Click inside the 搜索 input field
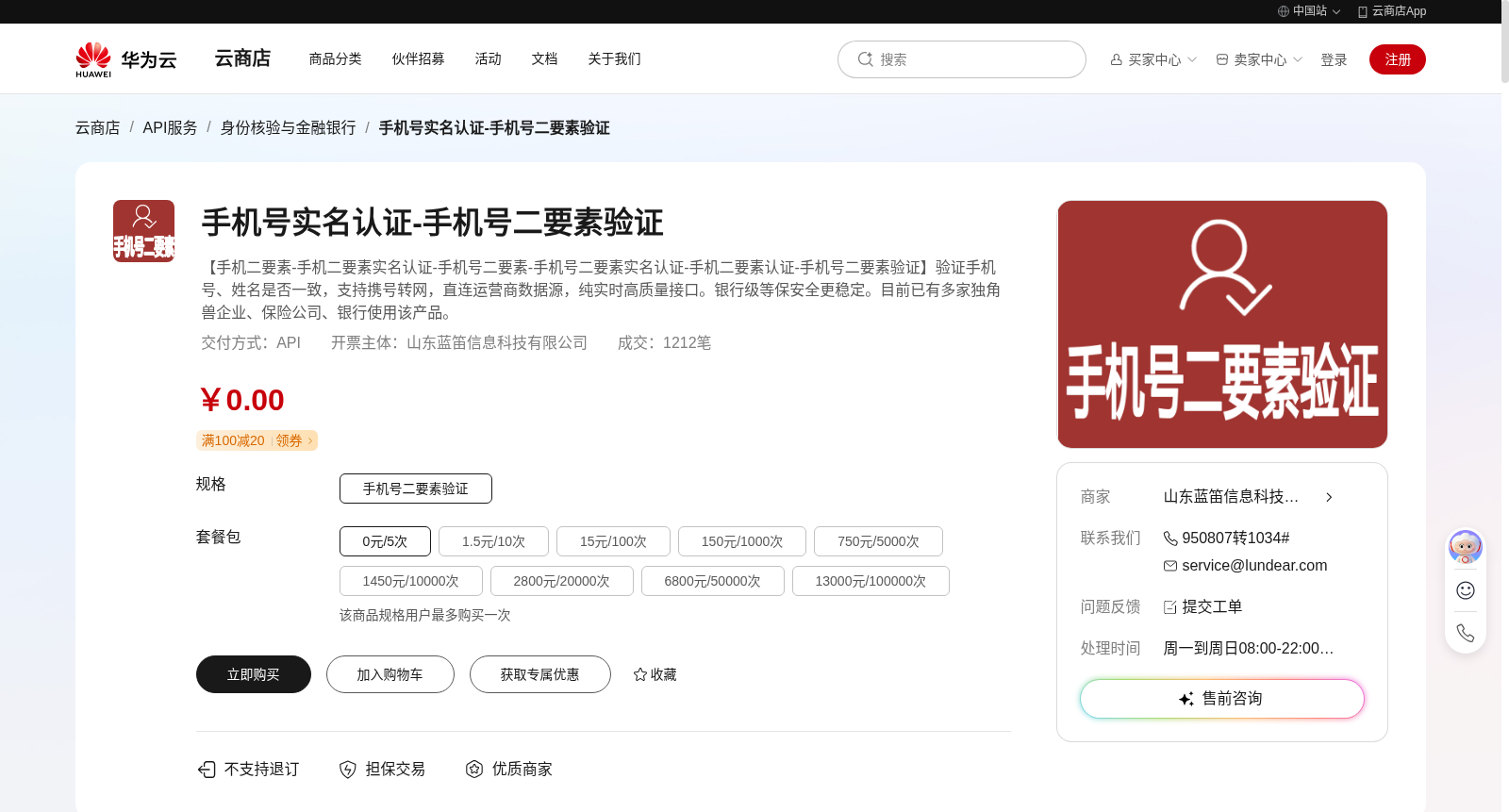Image resolution: width=1509 pixels, height=812 pixels. tap(962, 59)
